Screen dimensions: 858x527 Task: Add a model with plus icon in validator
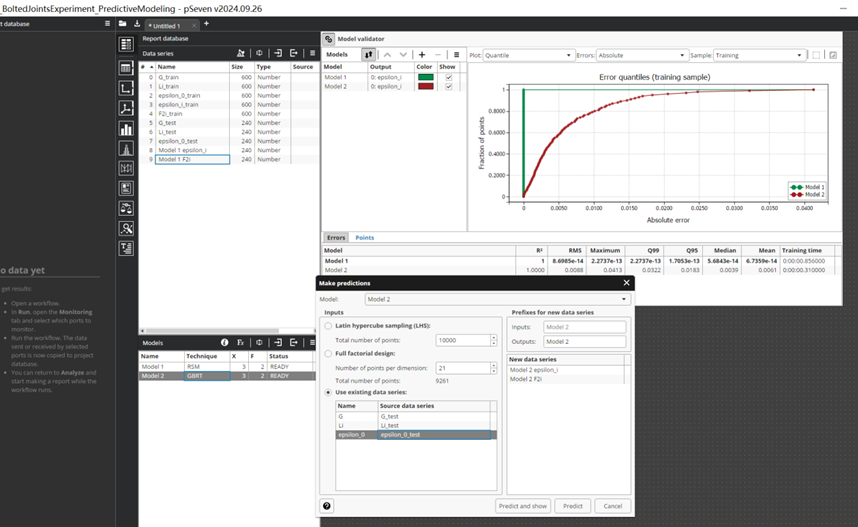(422, 55)
